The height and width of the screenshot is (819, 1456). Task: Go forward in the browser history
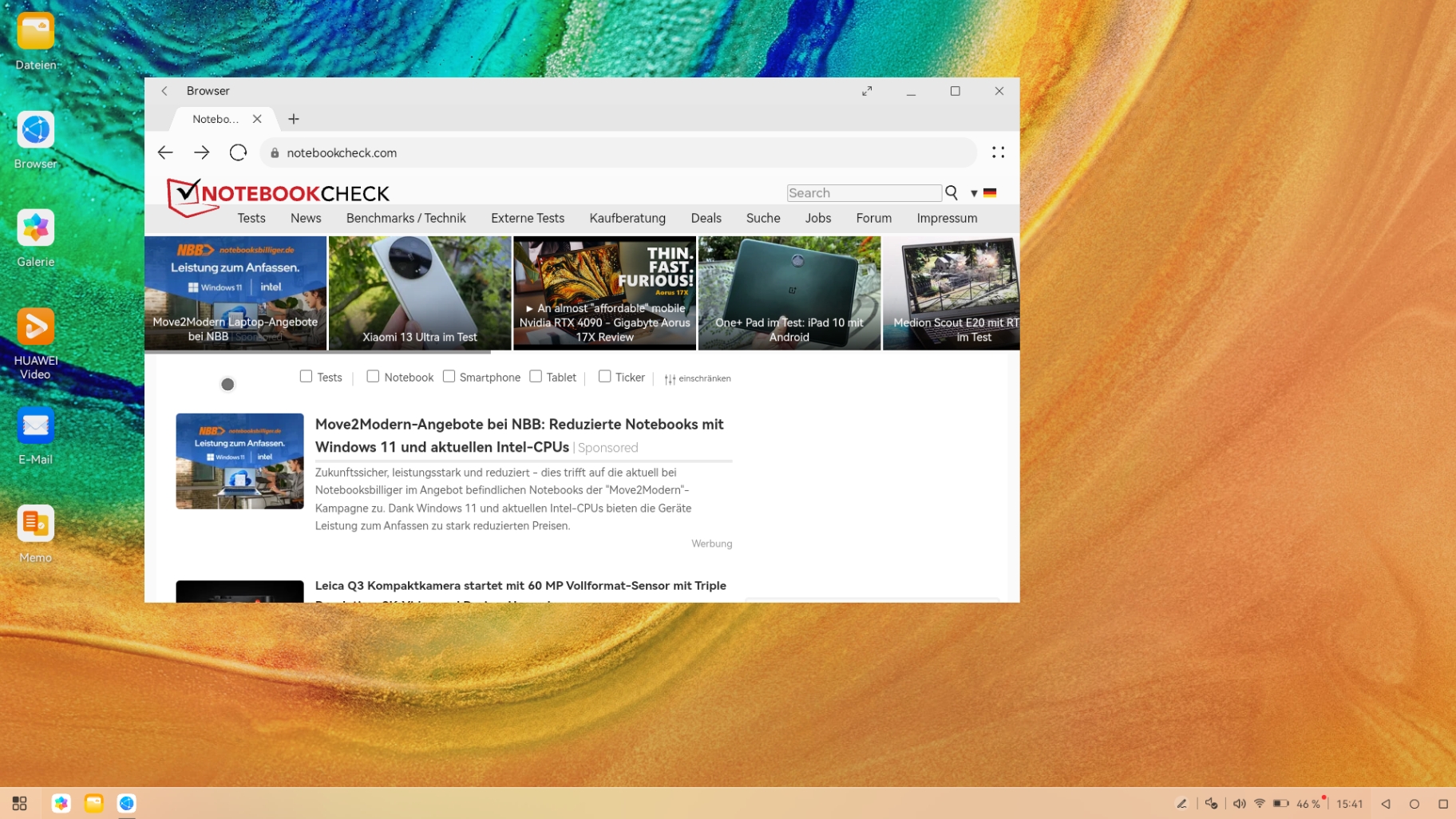(201, 152)
